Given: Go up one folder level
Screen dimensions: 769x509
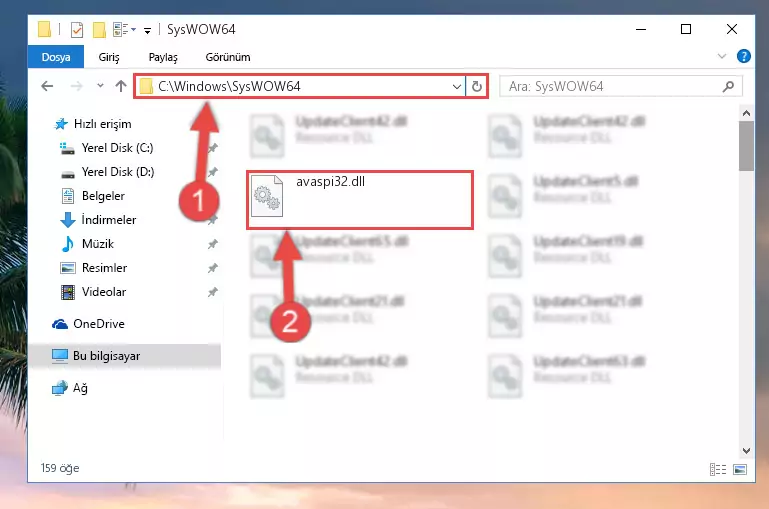Looking at the screenshot, I should (x=121, y=86).
